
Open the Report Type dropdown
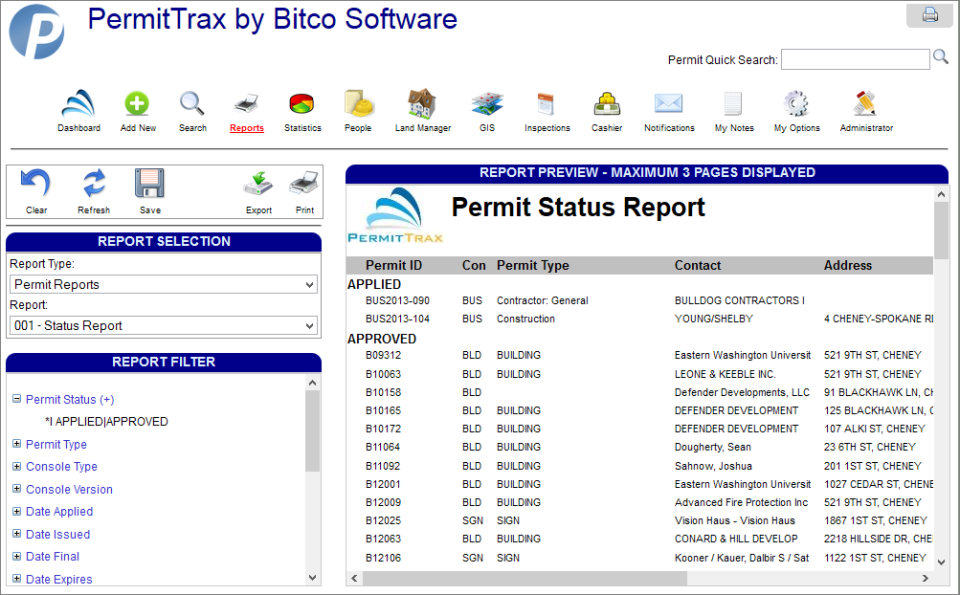pos(163,285)
